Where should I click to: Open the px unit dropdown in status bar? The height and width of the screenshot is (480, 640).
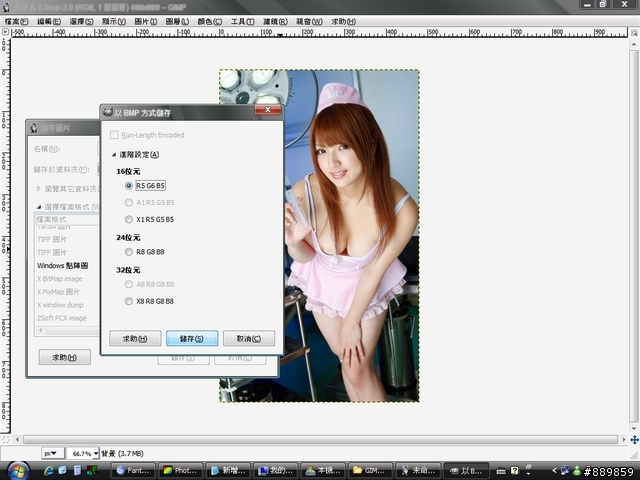(x=53, y=453)
